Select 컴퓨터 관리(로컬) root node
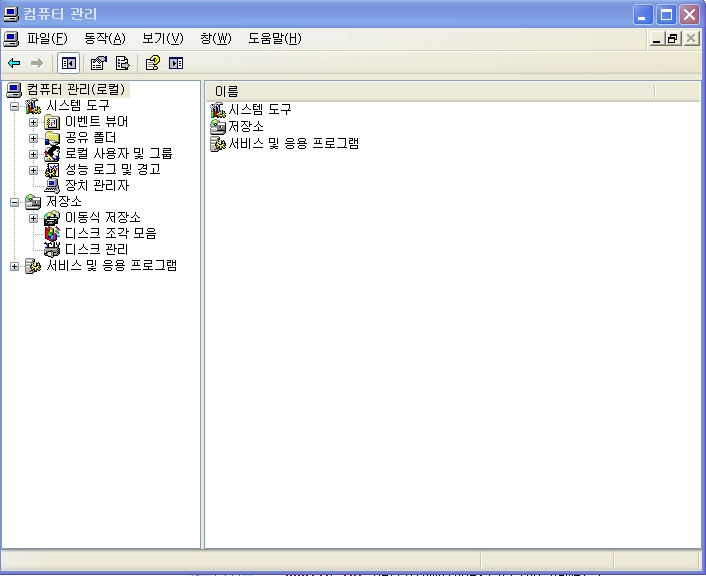Image resolution: width=706 pixels, height=576 pixels. (x=76, y=89)
